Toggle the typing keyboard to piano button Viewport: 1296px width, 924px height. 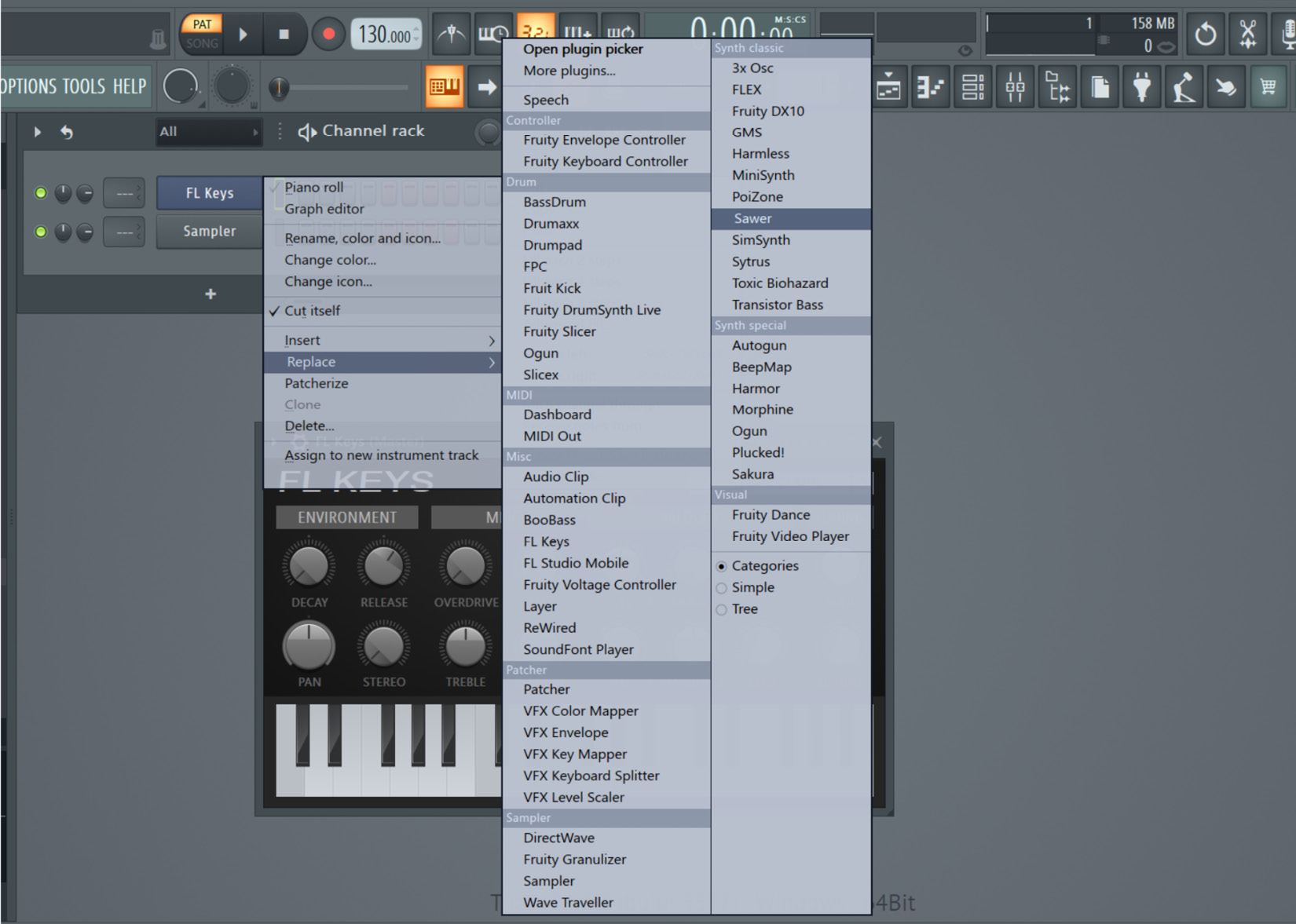[x=445, y=86]
